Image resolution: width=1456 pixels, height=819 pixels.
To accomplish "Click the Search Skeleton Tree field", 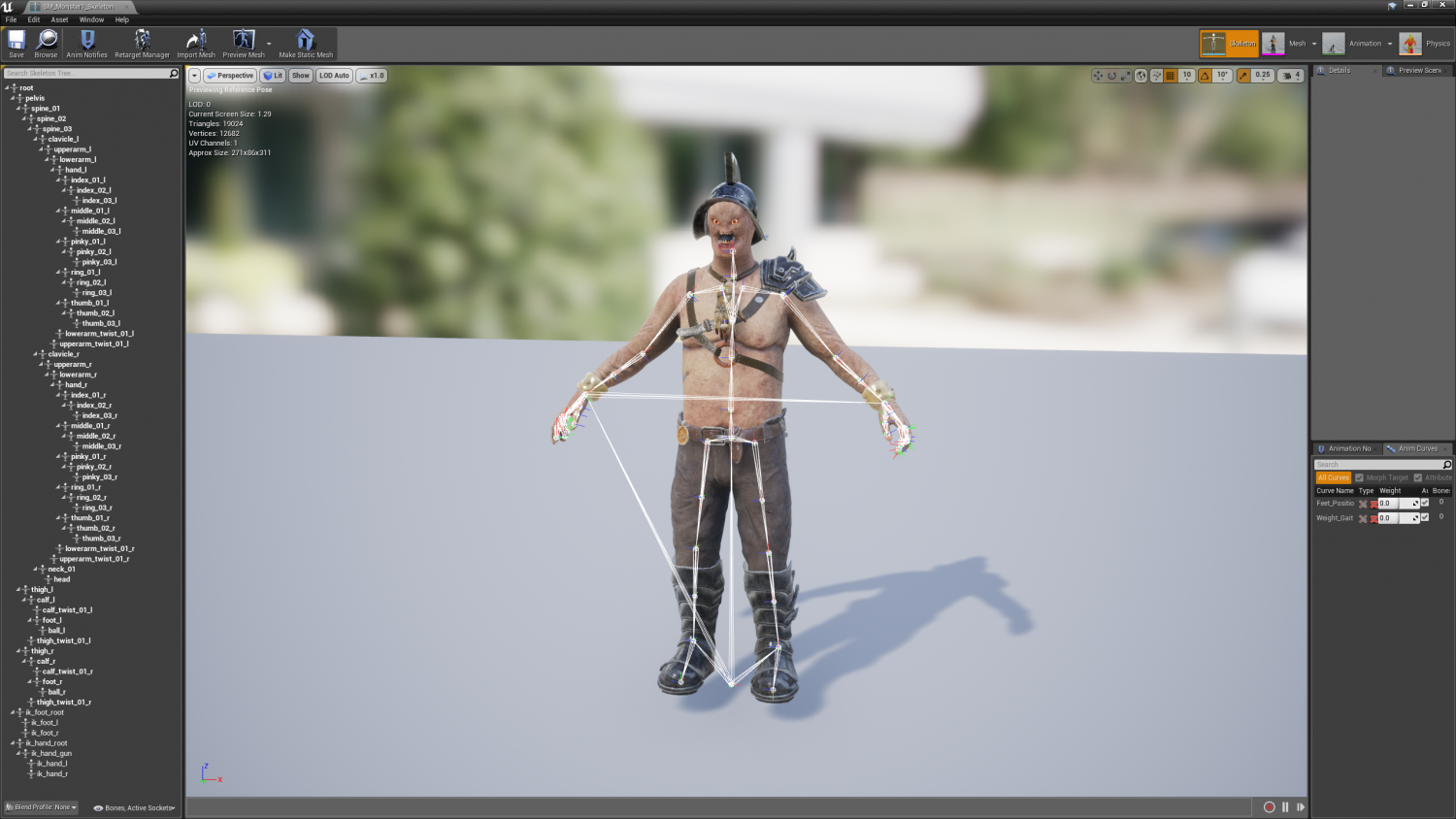I will [85, 74].
